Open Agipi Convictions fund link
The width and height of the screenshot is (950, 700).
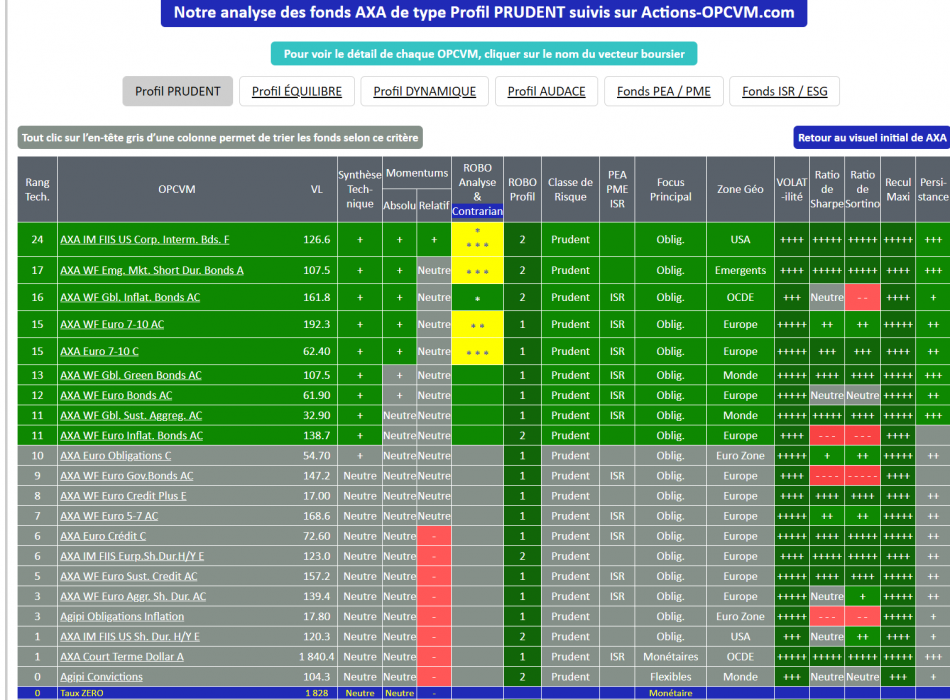pos(102,676)
